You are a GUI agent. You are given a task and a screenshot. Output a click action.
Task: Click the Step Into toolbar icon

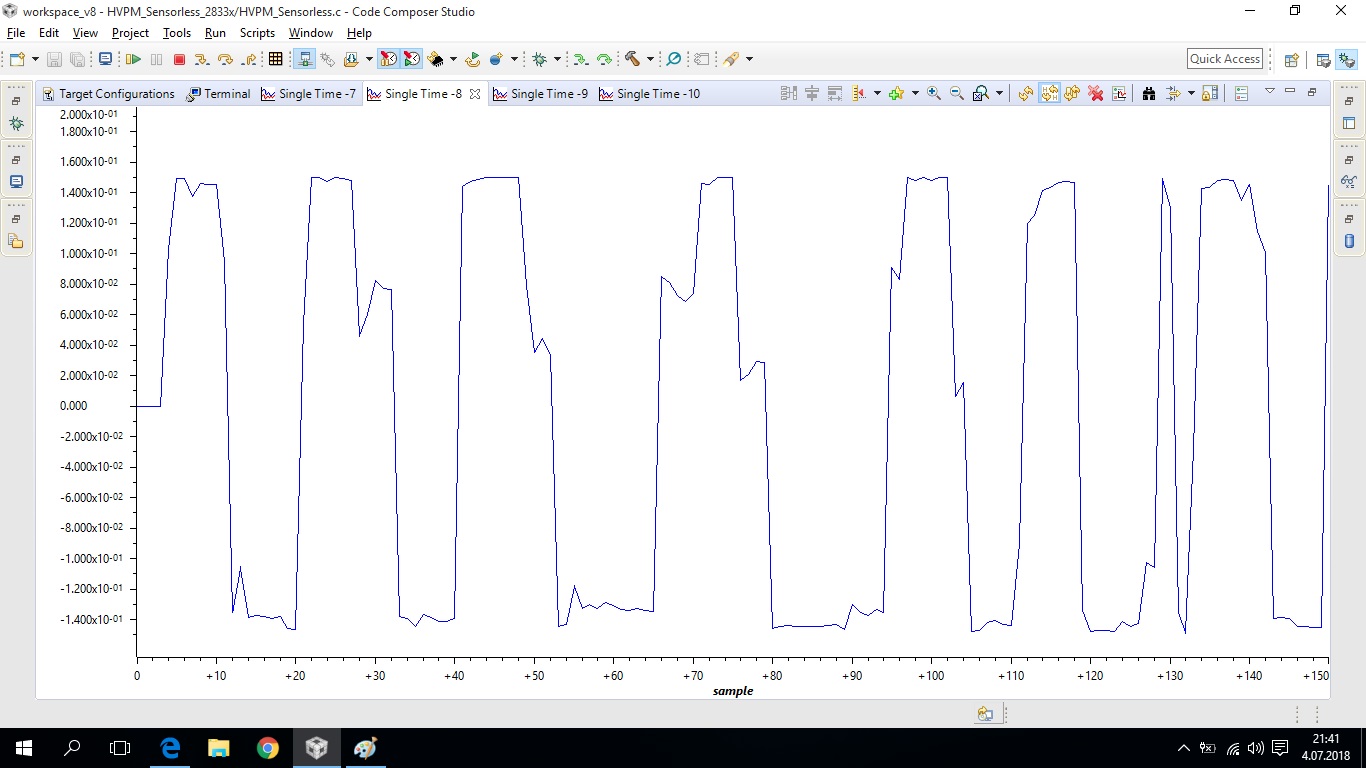[x=202, y=60]
